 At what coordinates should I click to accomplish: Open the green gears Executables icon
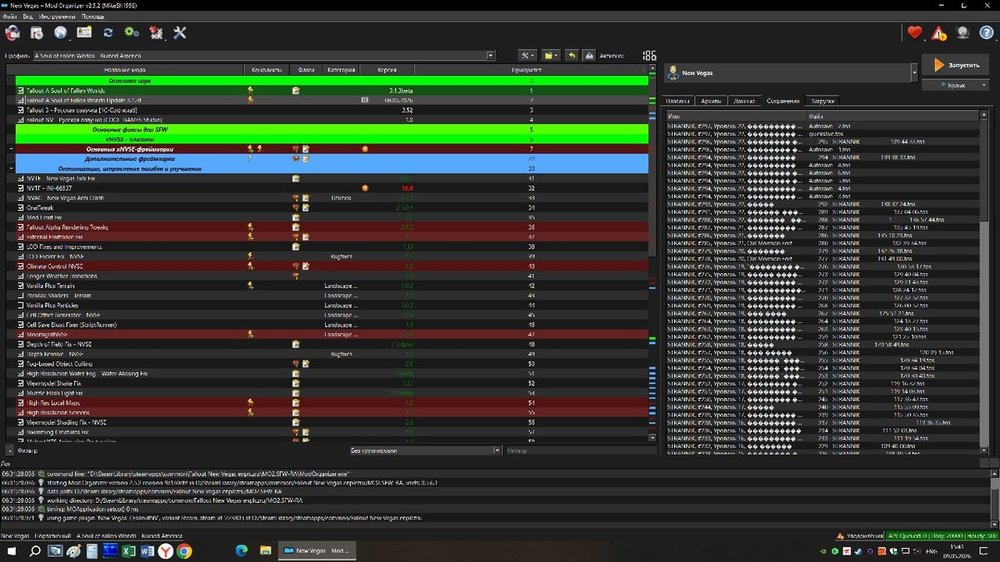pos(131,33)
